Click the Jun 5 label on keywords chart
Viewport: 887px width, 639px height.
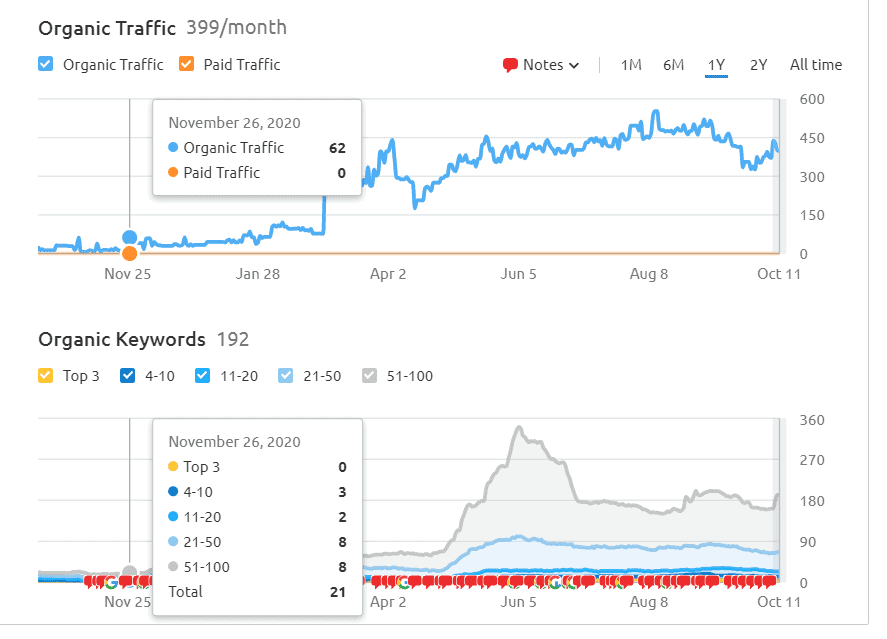pos(518,602)
